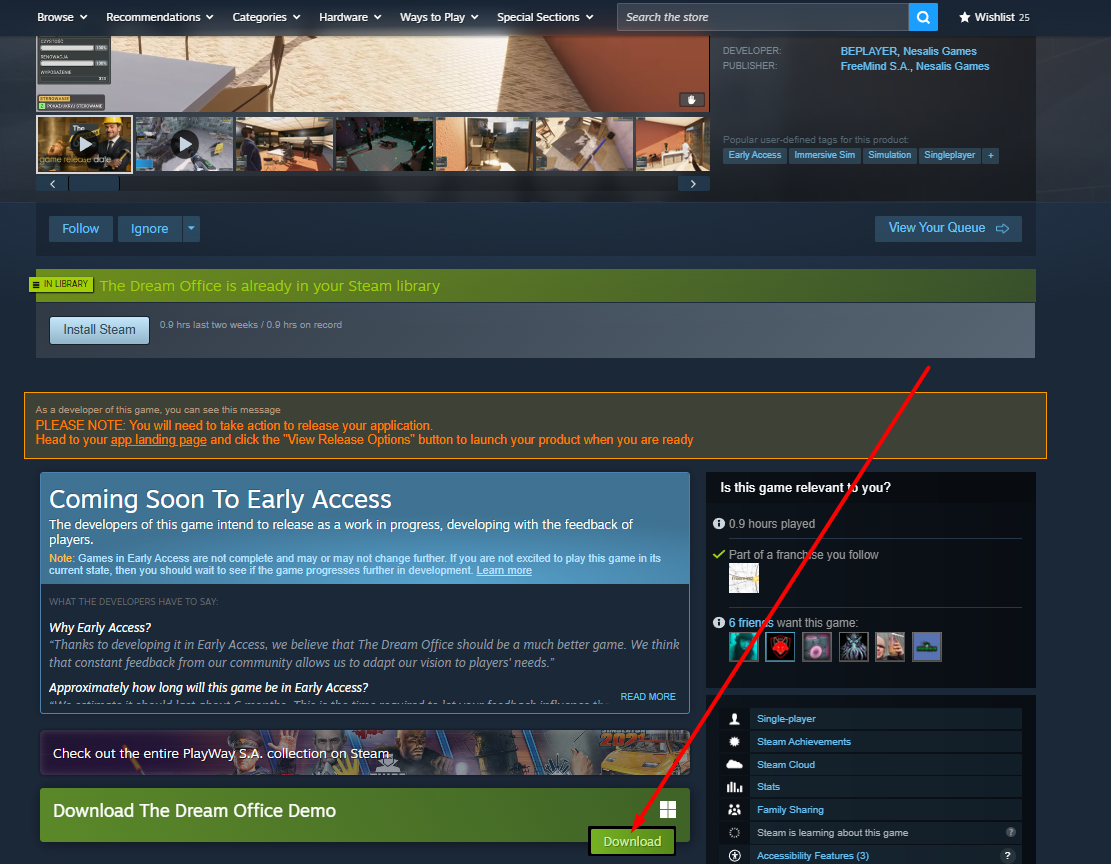Open the pink donut friend avatar
This screenshot has height=864, width=1111.
coord(817,646)
